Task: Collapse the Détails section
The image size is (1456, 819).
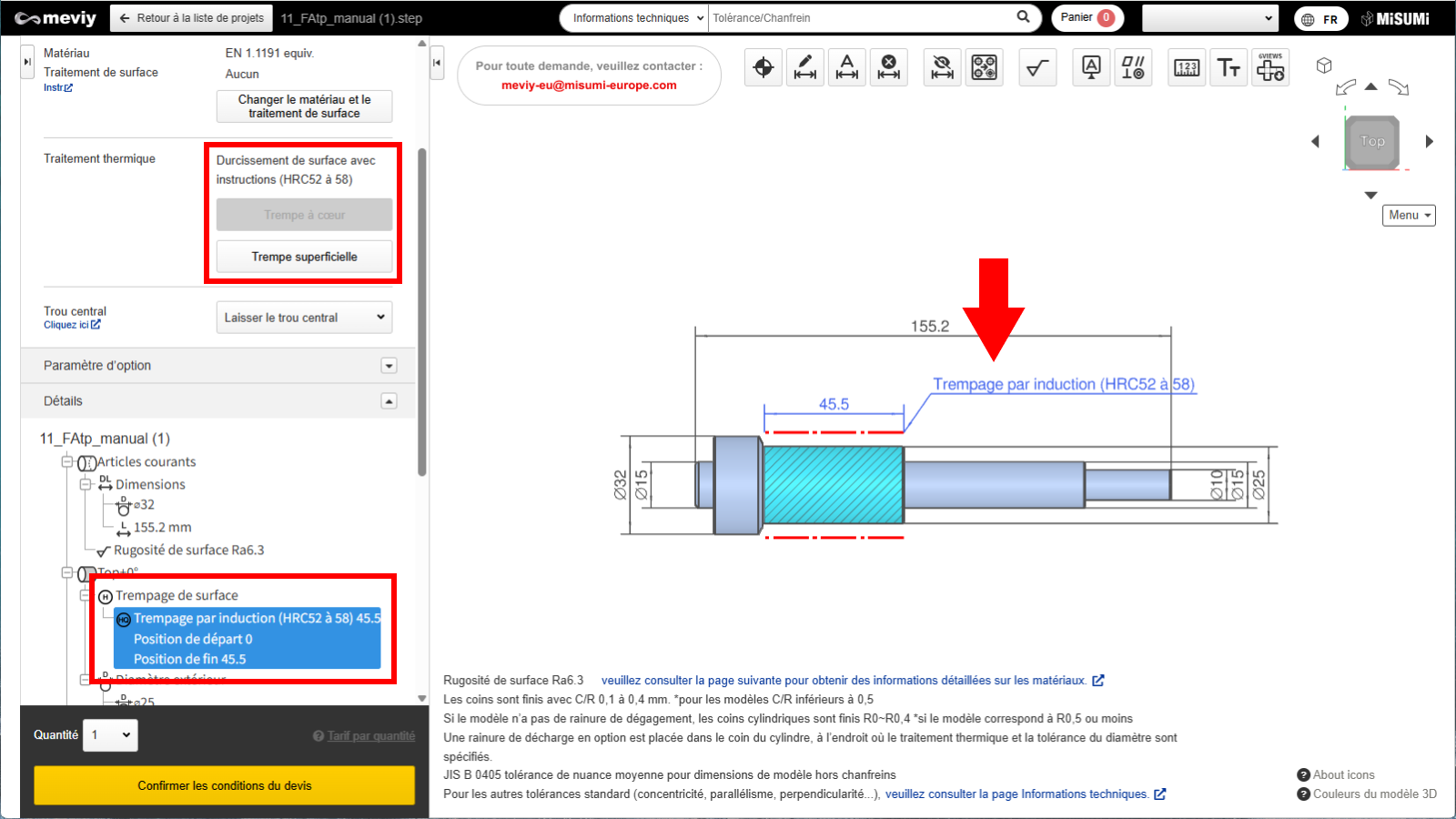Action: tap(389, 401)
